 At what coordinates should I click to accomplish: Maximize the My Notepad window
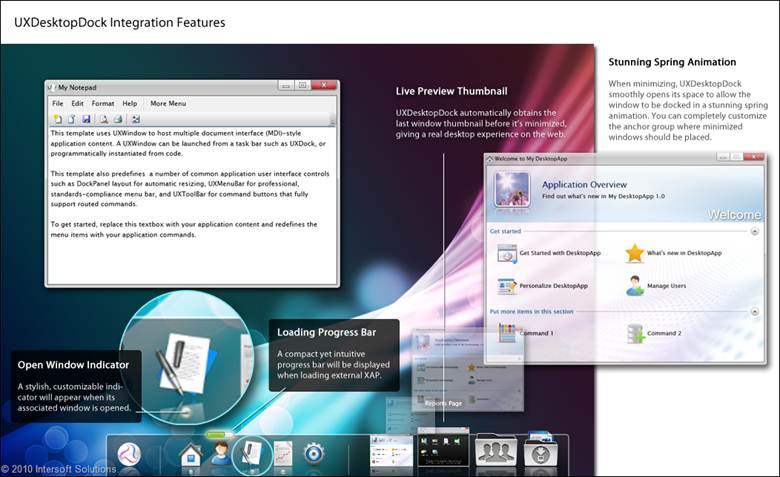pos(302,86)
